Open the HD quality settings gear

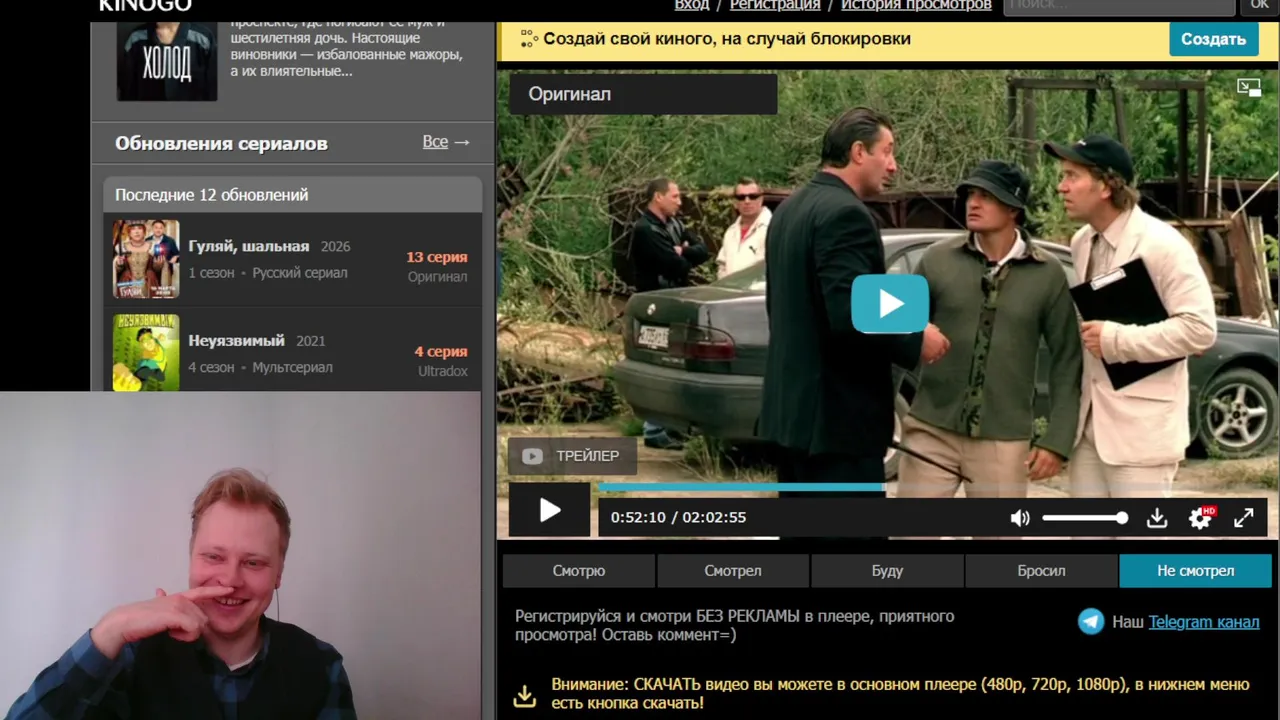coord(1201,517)
